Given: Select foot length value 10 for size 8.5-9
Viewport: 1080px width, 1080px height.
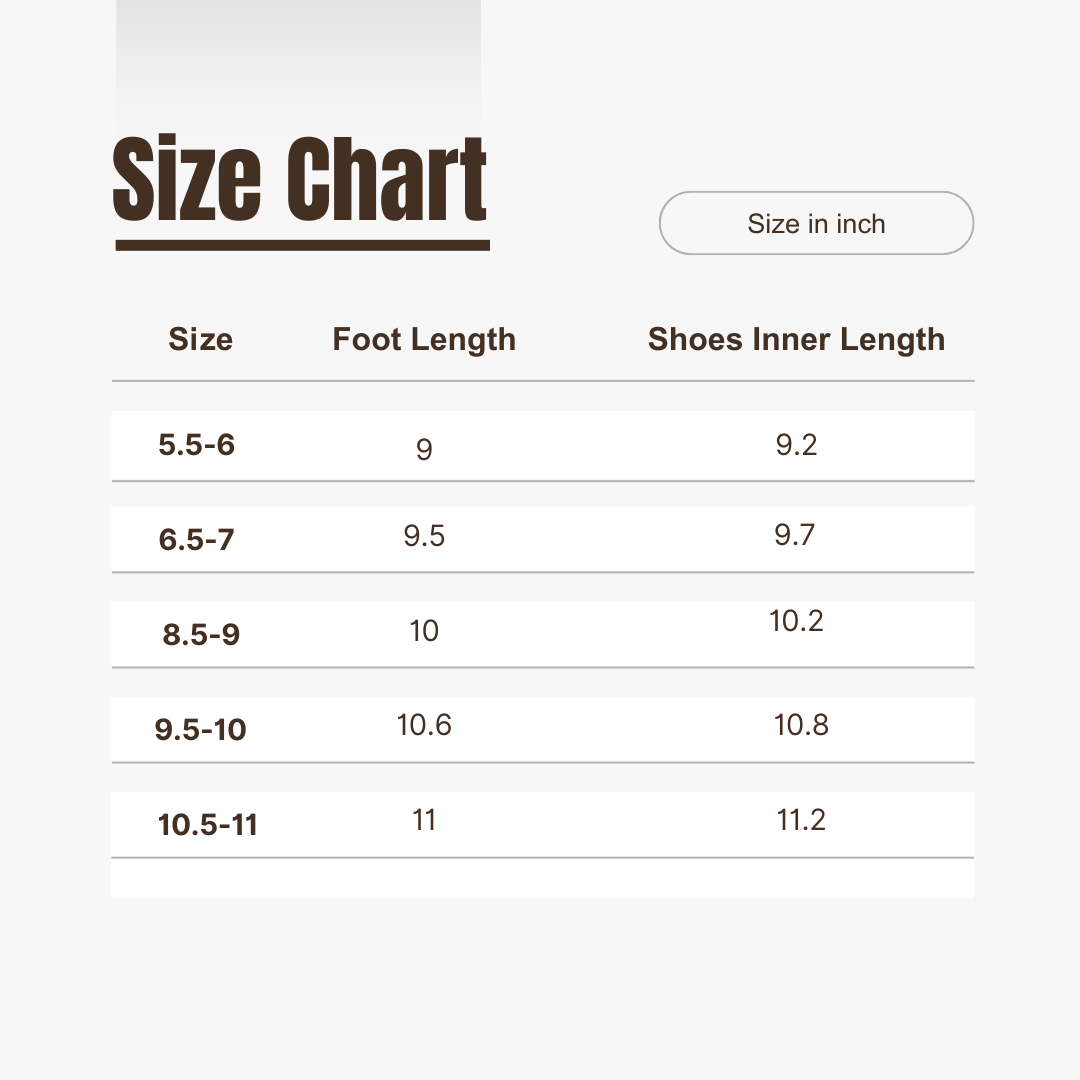Looking at the screenshot, I should pos(424,631).
